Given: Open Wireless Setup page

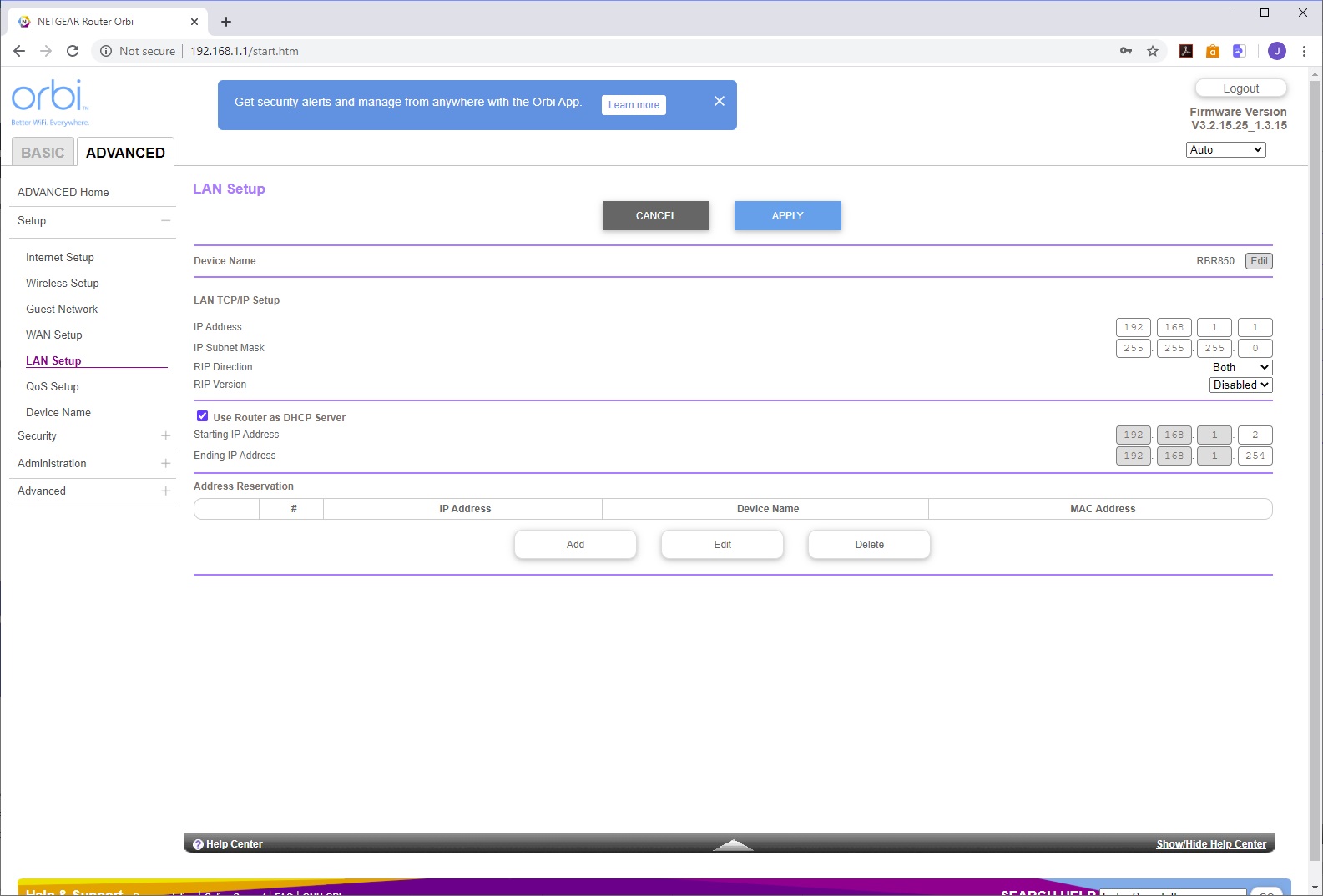Looking at the screenshot, I should 63,283.
